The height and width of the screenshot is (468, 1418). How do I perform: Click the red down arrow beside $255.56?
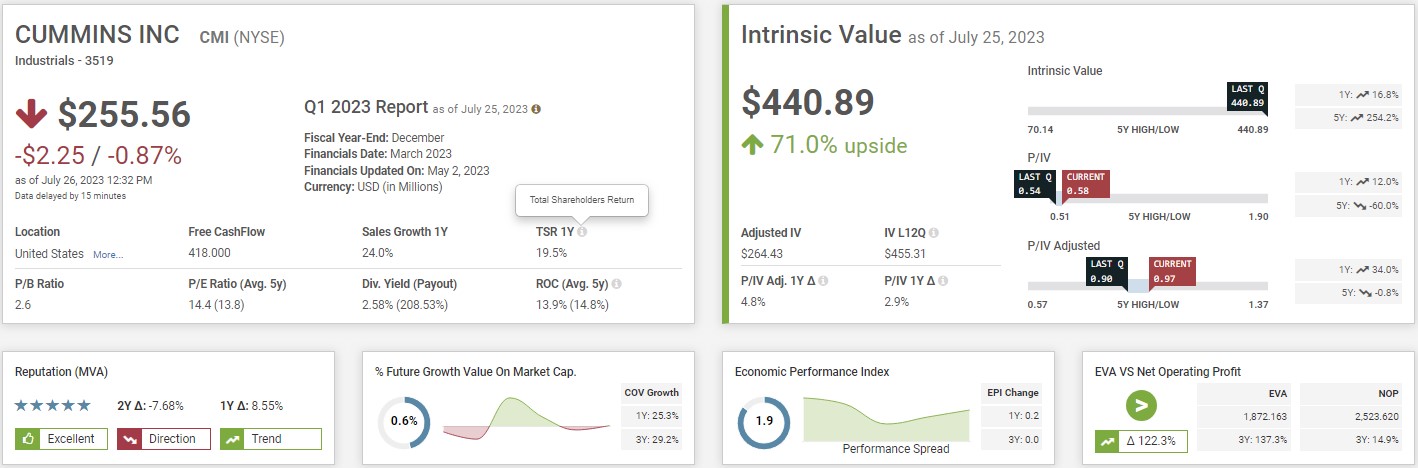[31, 115]
